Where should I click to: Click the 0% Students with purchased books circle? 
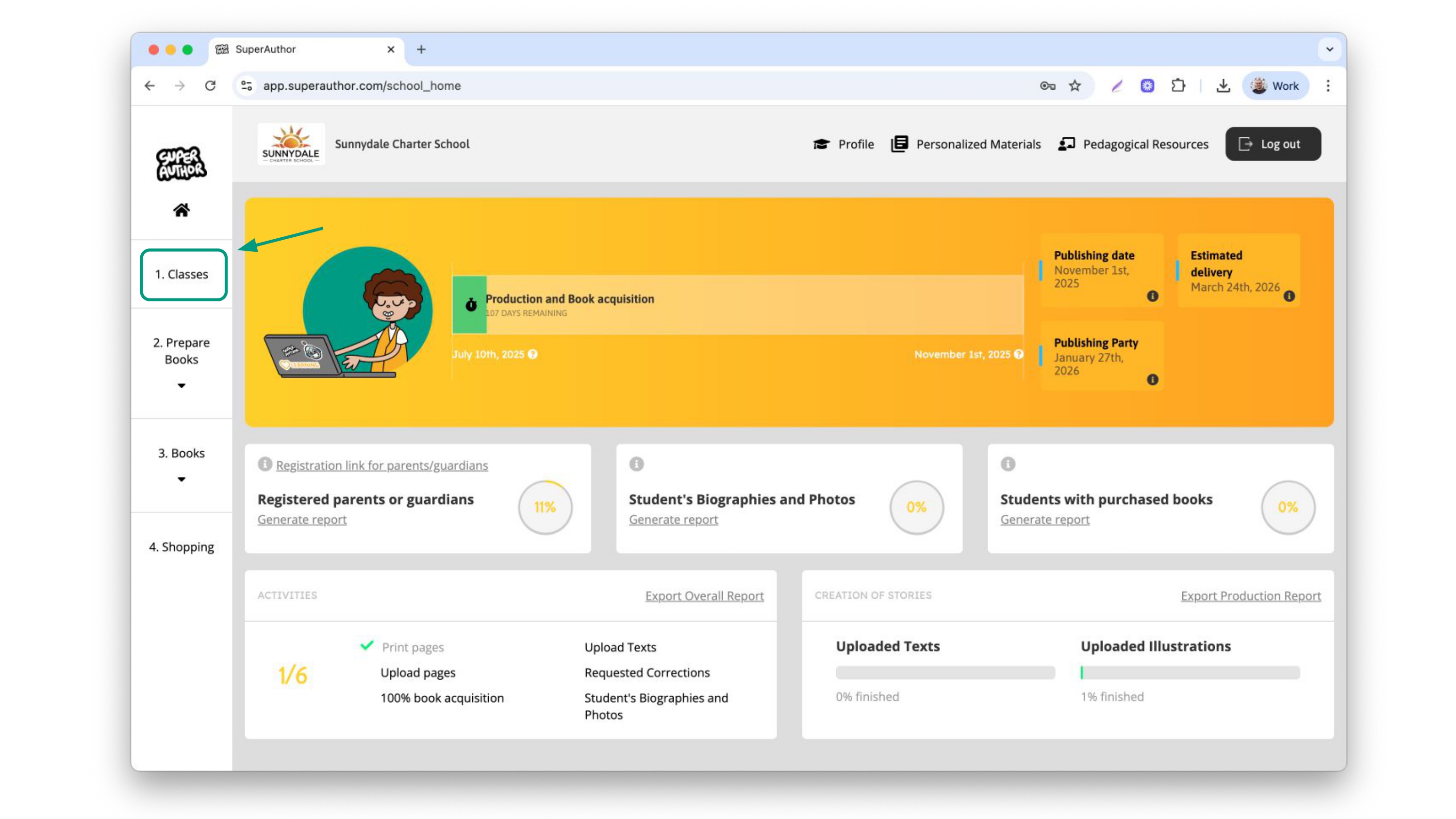[x=1288, y=507]
